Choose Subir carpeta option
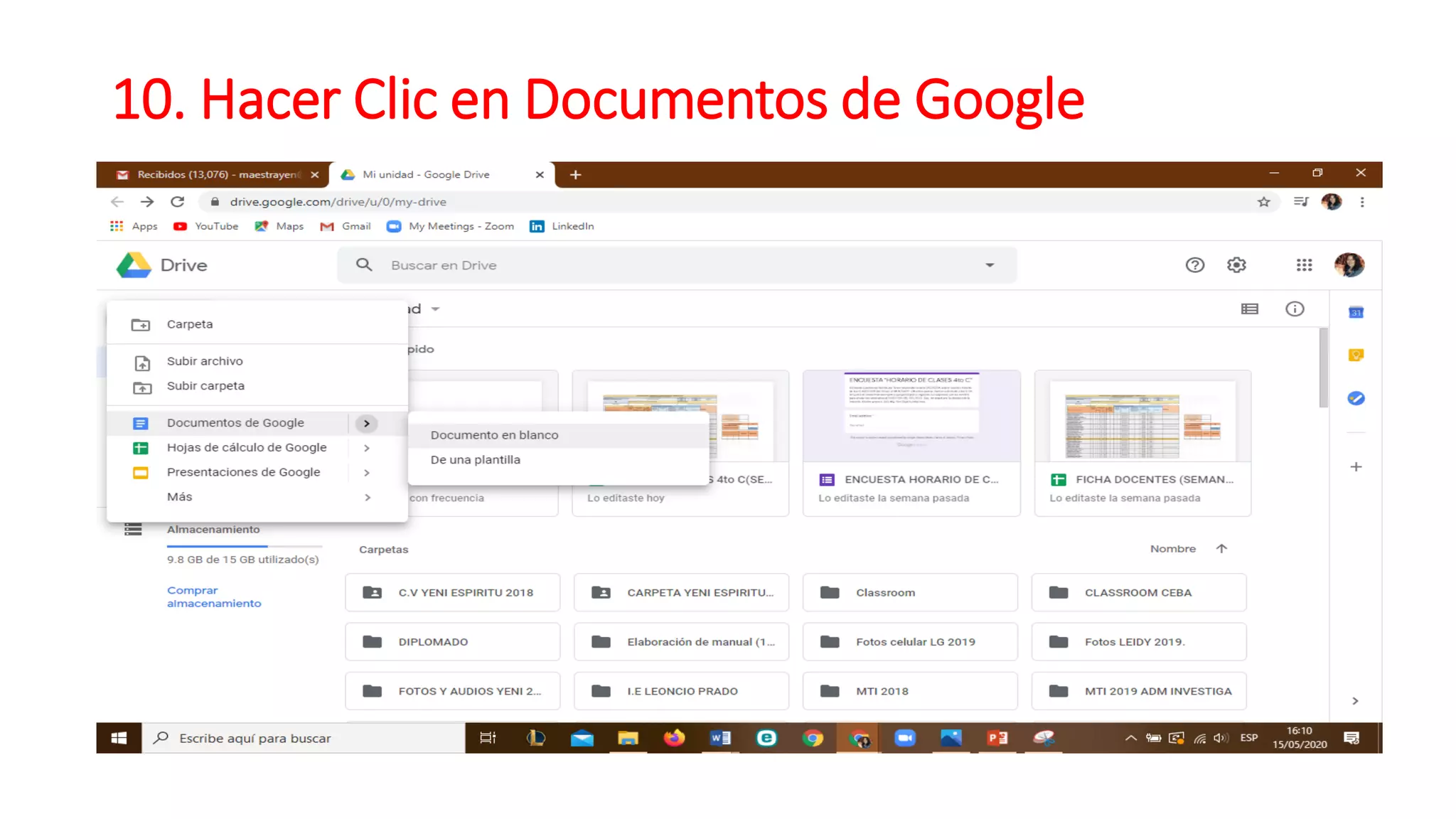1456x819 pixels. coord(257,386)
